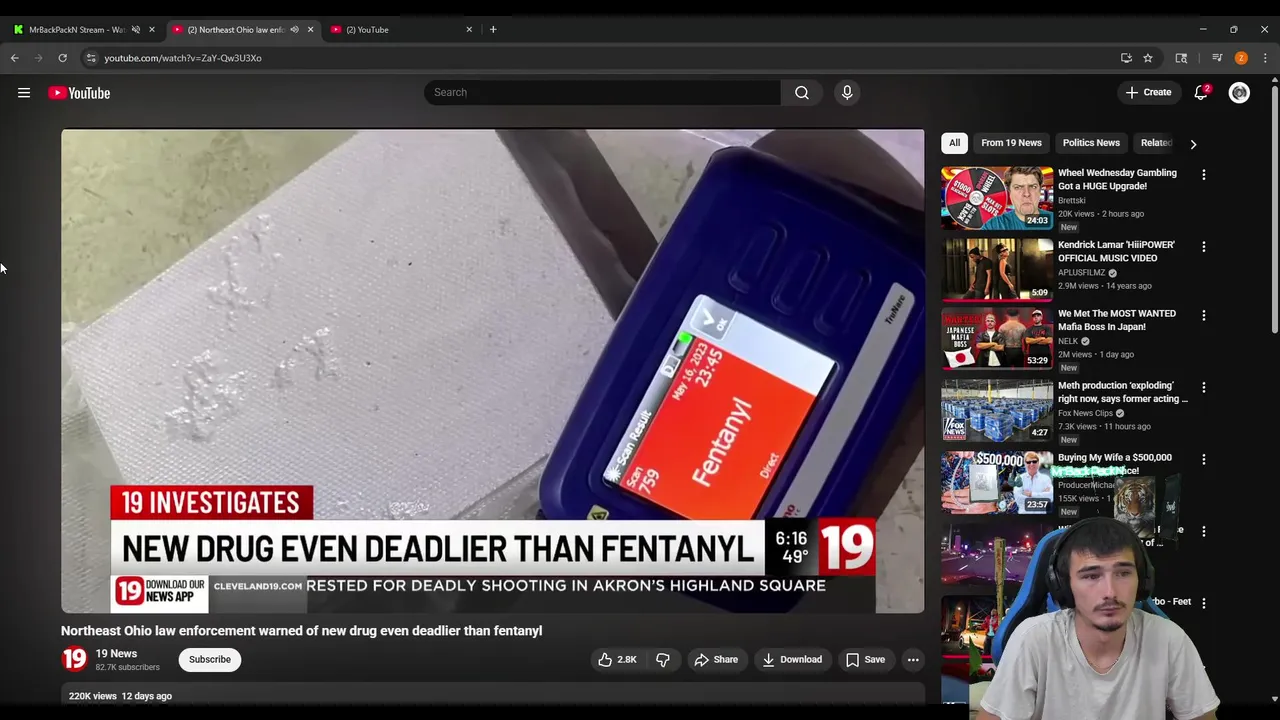
Task: Go to YouTube home via logo
Action: click(x=79, y=93)
